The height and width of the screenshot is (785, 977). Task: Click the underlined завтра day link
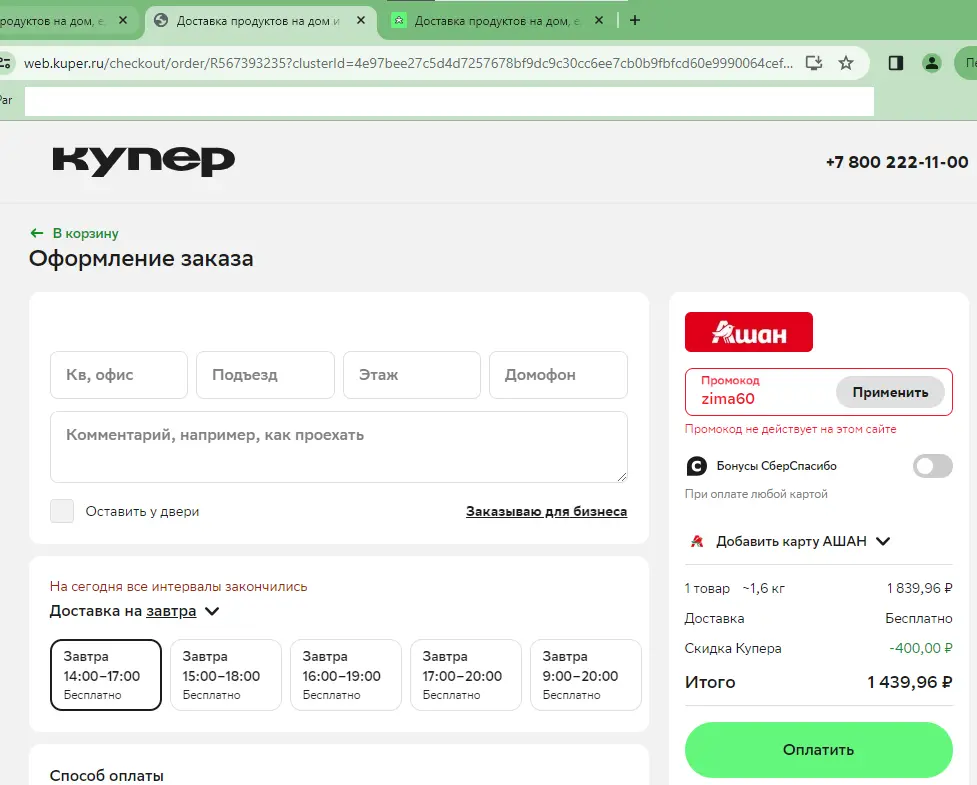[171, 611]
